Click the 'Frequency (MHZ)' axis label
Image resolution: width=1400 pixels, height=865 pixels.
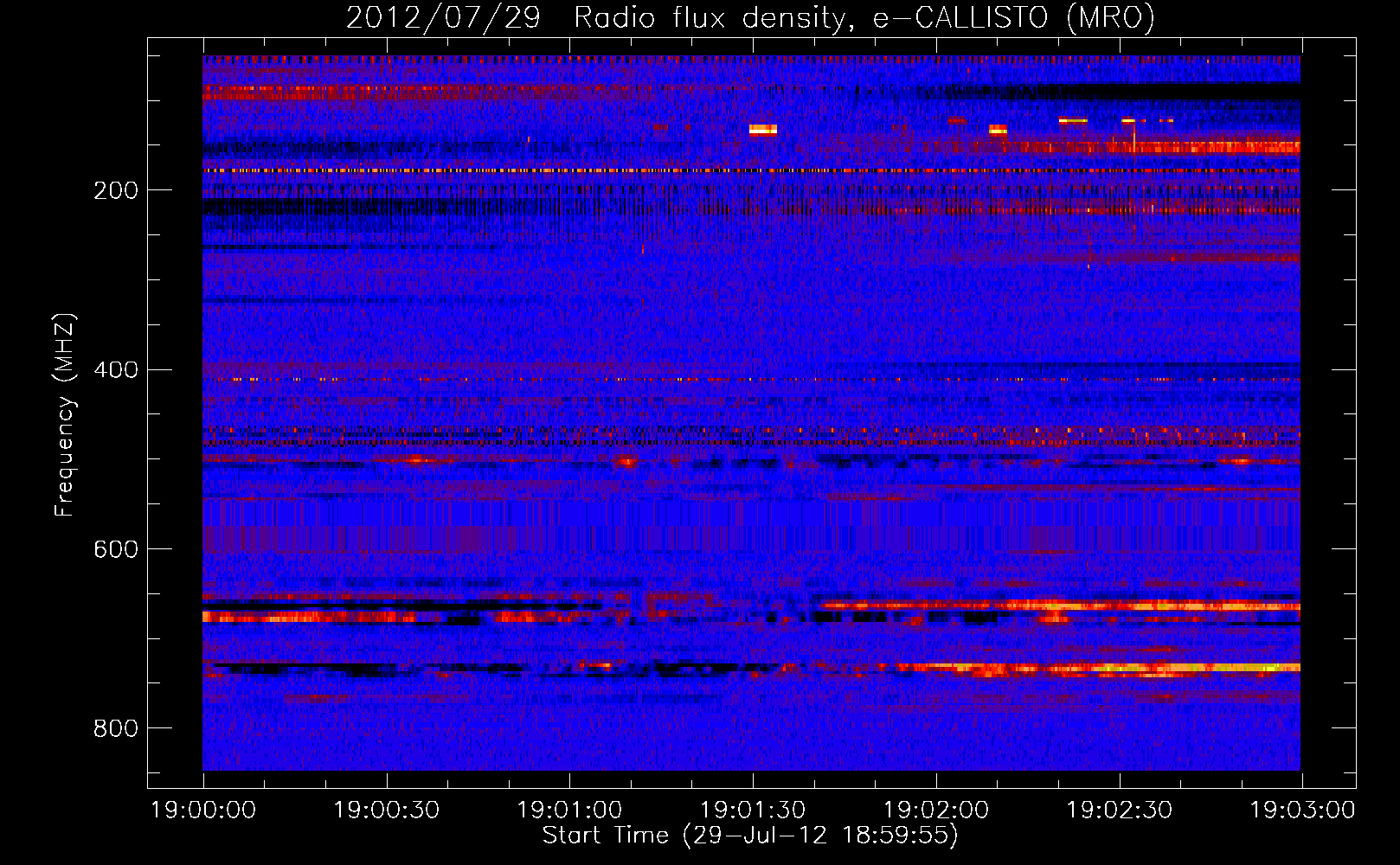pyautogui.click(x=65, y=414)
